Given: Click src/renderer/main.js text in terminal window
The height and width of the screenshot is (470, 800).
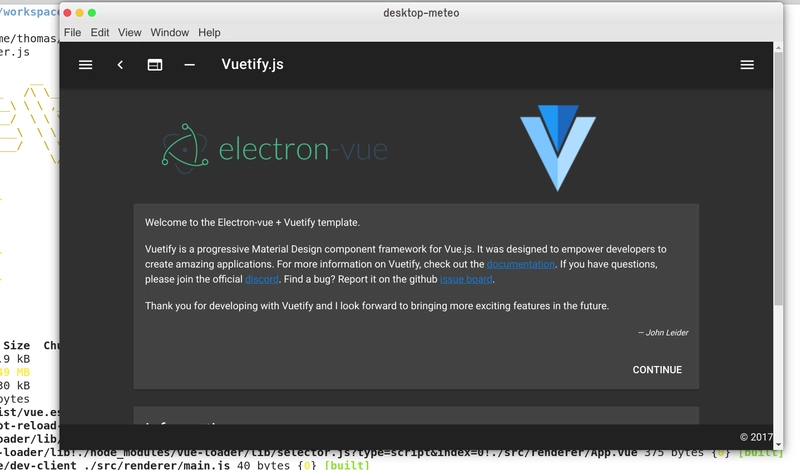Looking at the screenshot, I should [155, 465].
